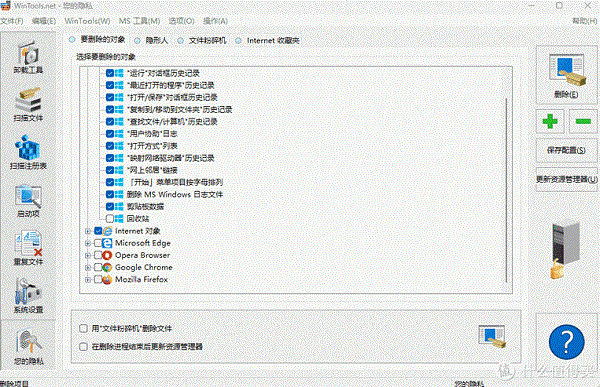Open the 扫描注册表 registry scanner tool
The width and height of the screenshot is (600, 387).
click(28, 153)
